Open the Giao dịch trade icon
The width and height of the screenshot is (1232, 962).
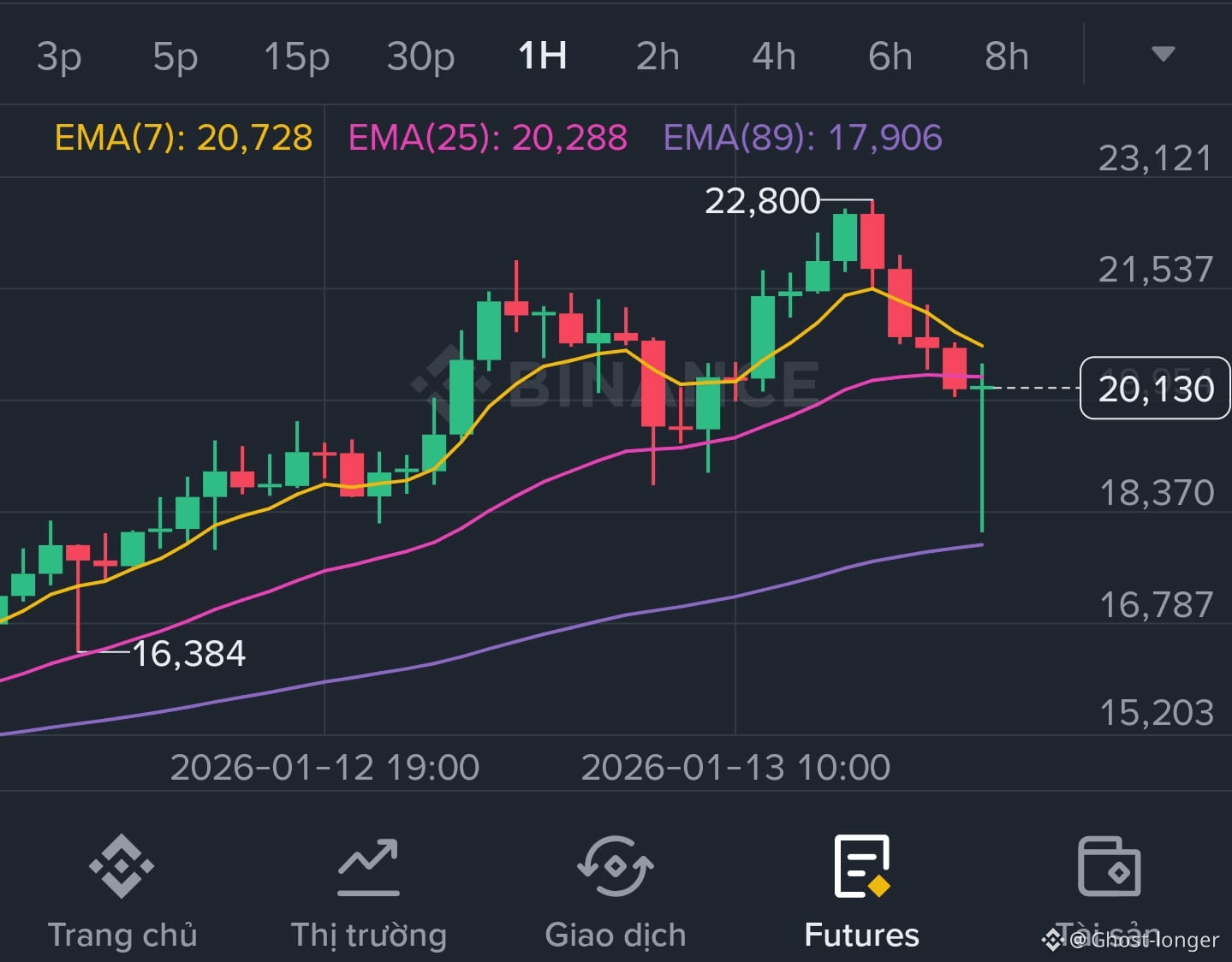(x=615, y=866)
